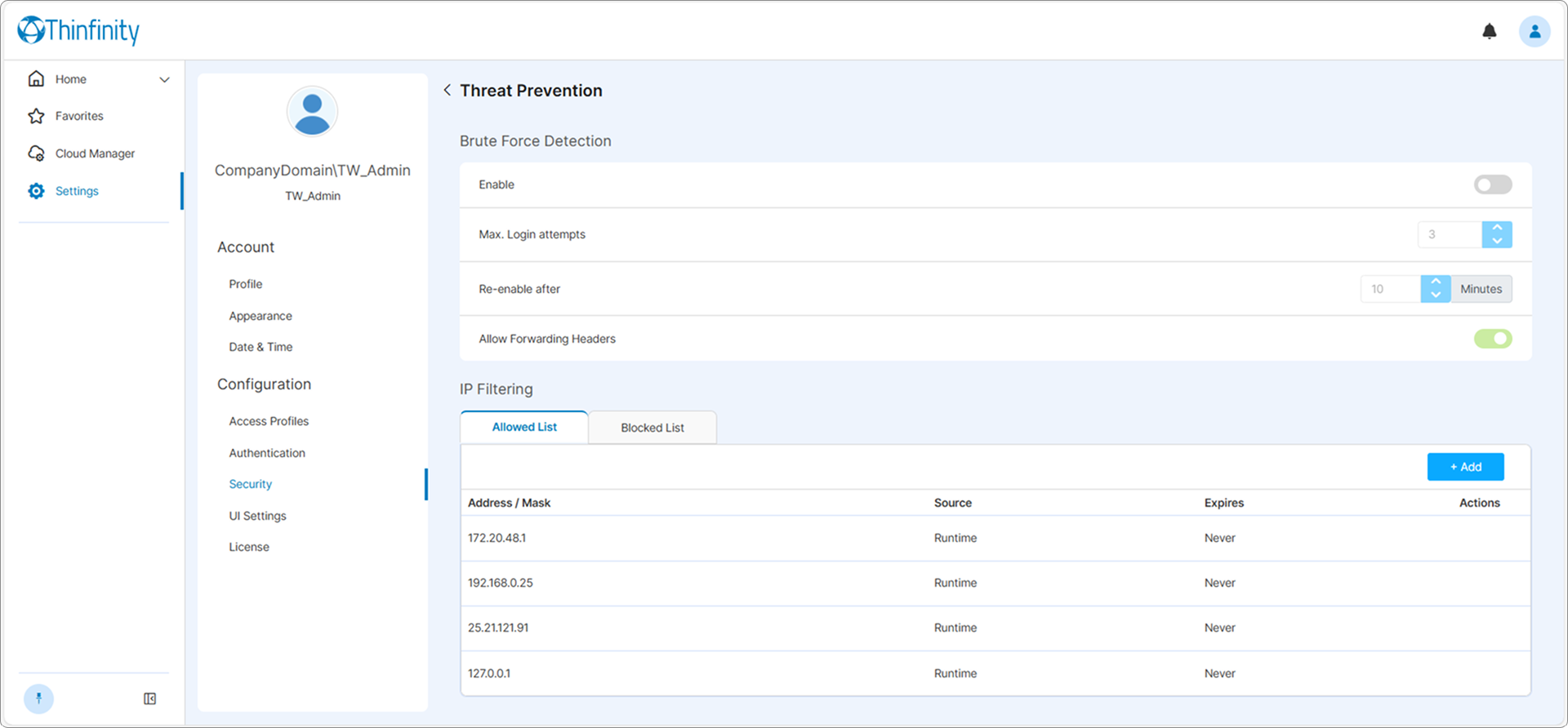Viewport: 1568px width, 728px height.
Task: Switch to the Blocked List tab
Action: (x=653, y=428)
